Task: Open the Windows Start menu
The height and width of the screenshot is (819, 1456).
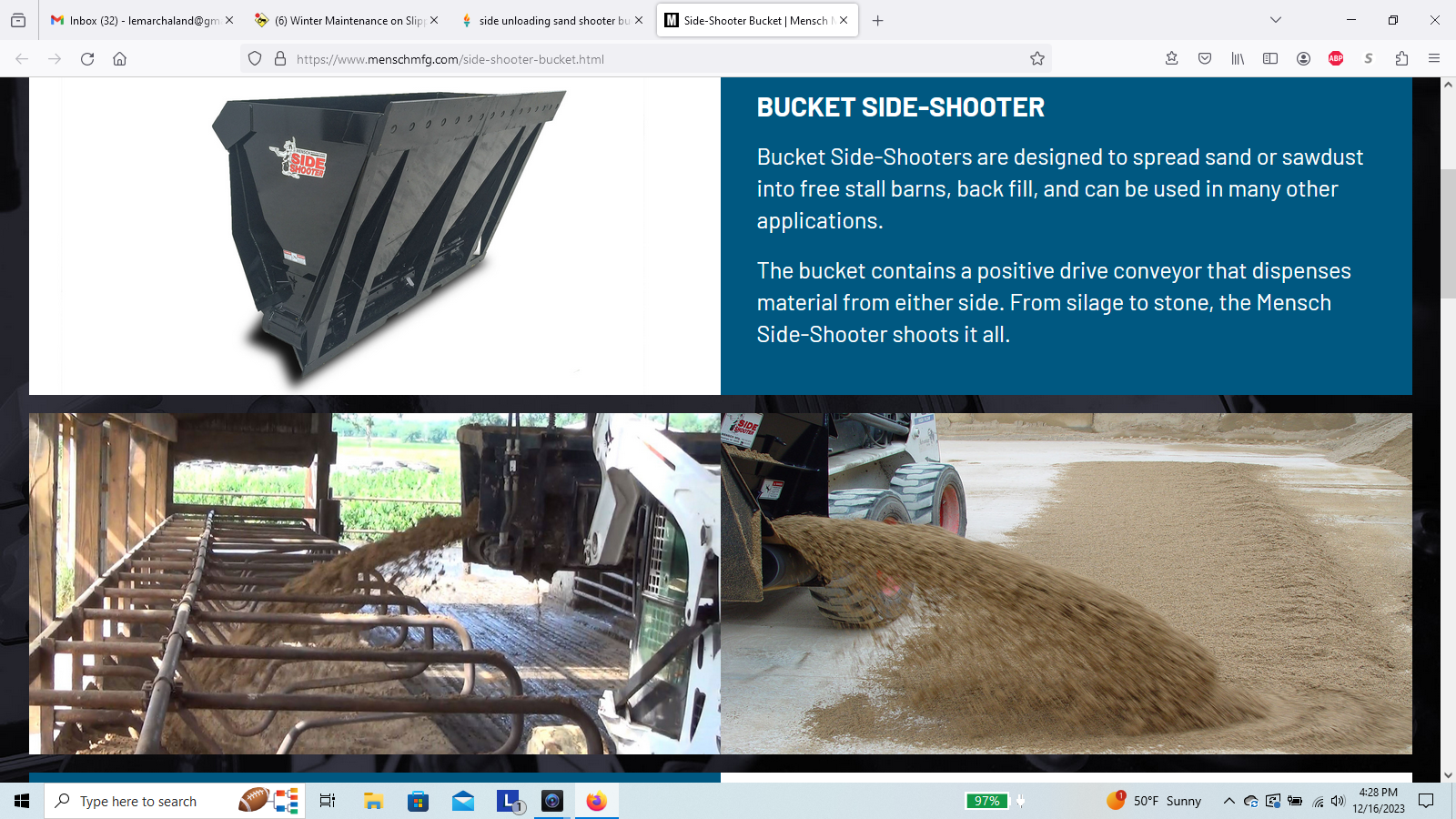Action: [x=22, y=801]
